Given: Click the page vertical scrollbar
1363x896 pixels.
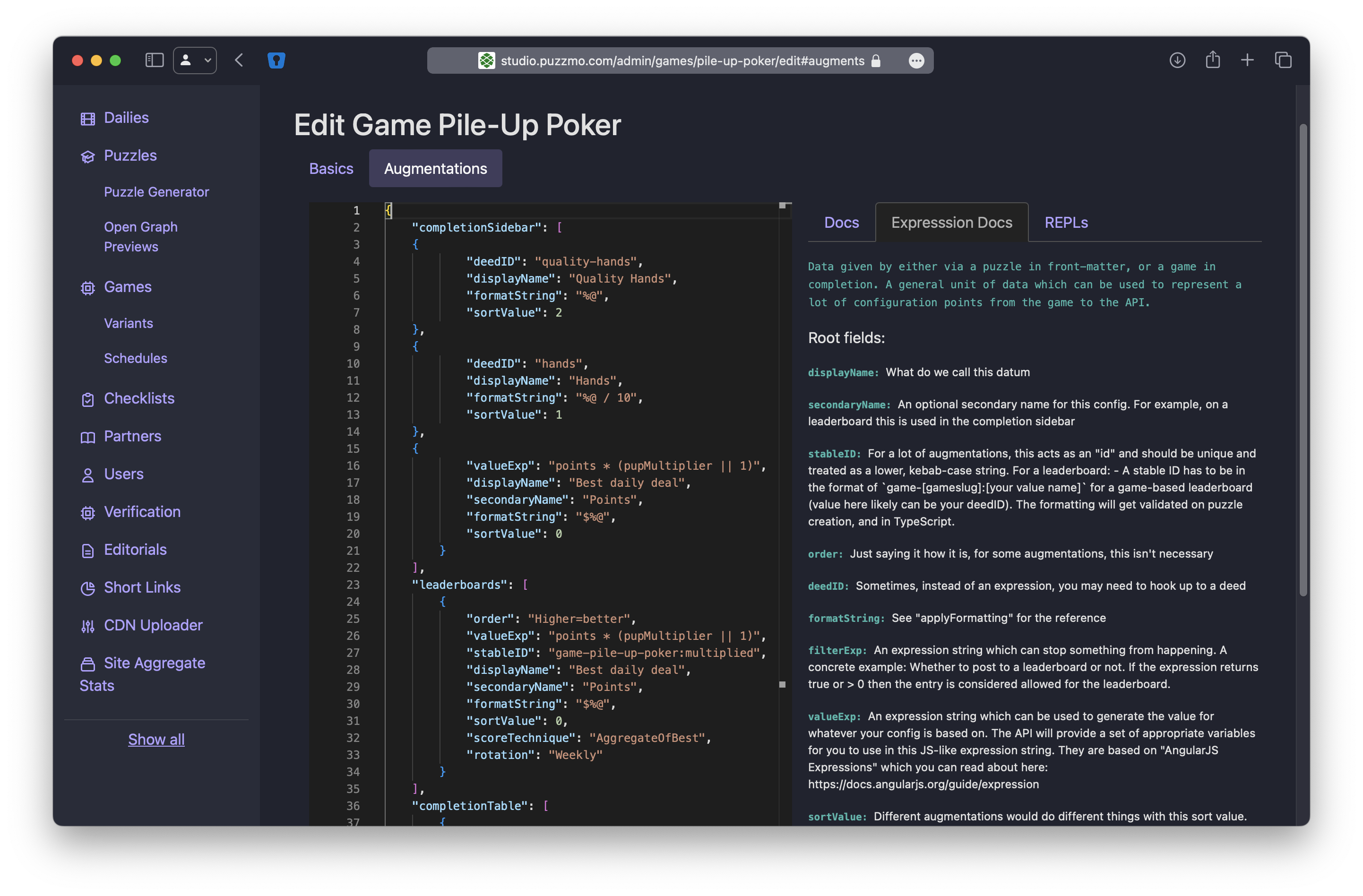Looking at the screenshot, I should click(1303, 360).
